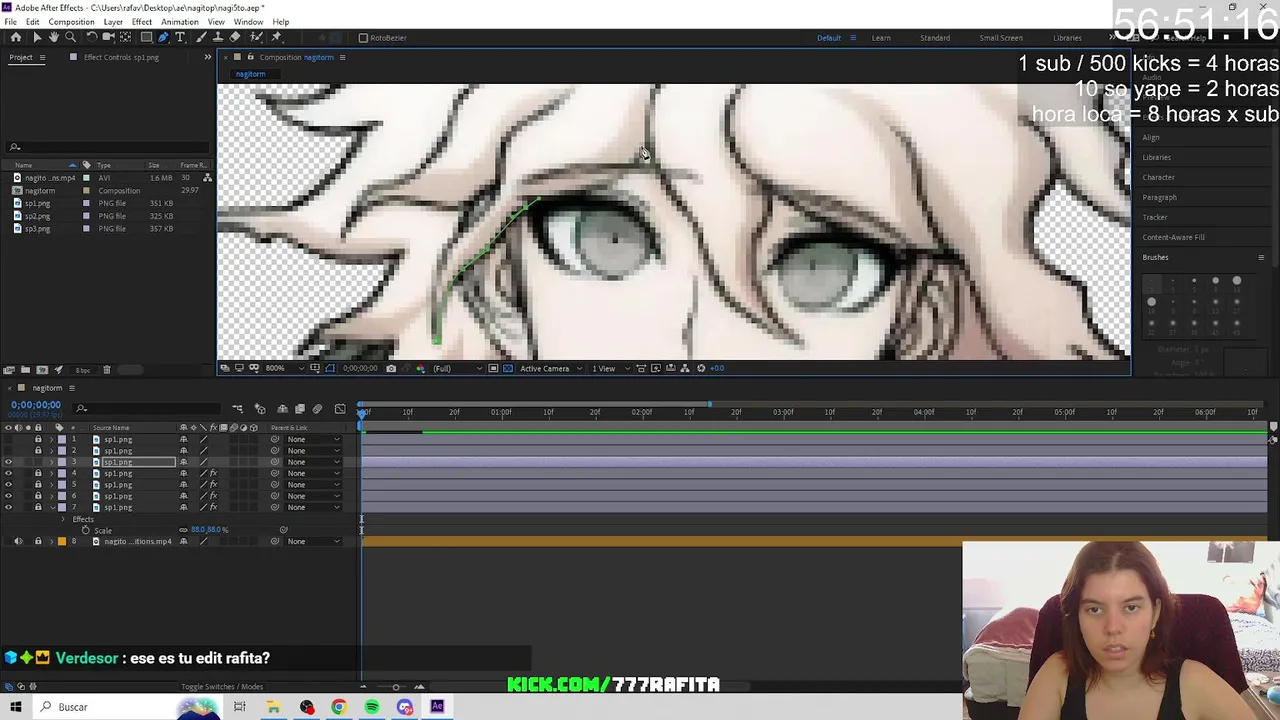Click the Frame Blending icon in timeline
The height and width of the screenshot is (720, 1280).
tap(299, 409)
